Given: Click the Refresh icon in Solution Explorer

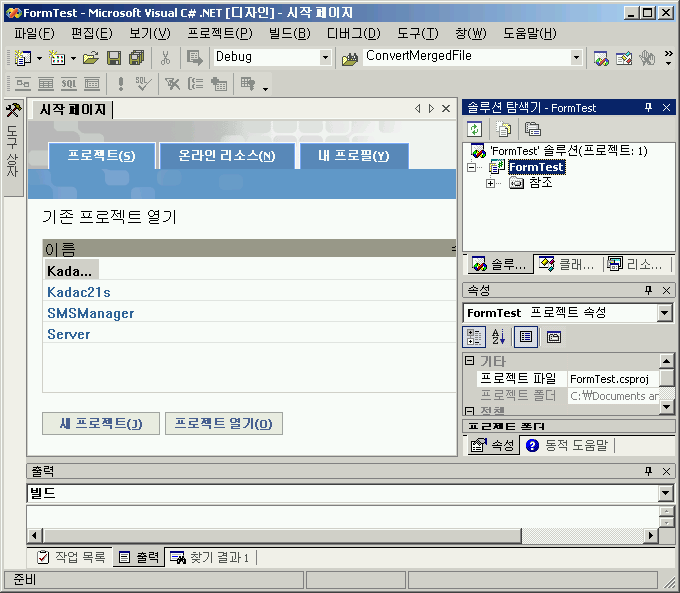Looking at the screenshot, I should click(474, 129).
